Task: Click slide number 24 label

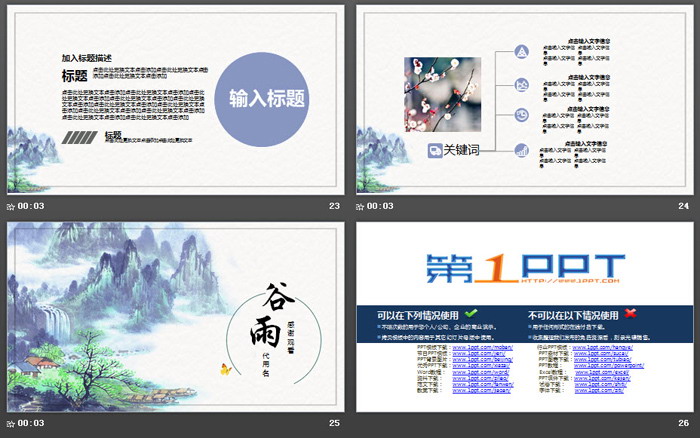Action: point(683,206)
